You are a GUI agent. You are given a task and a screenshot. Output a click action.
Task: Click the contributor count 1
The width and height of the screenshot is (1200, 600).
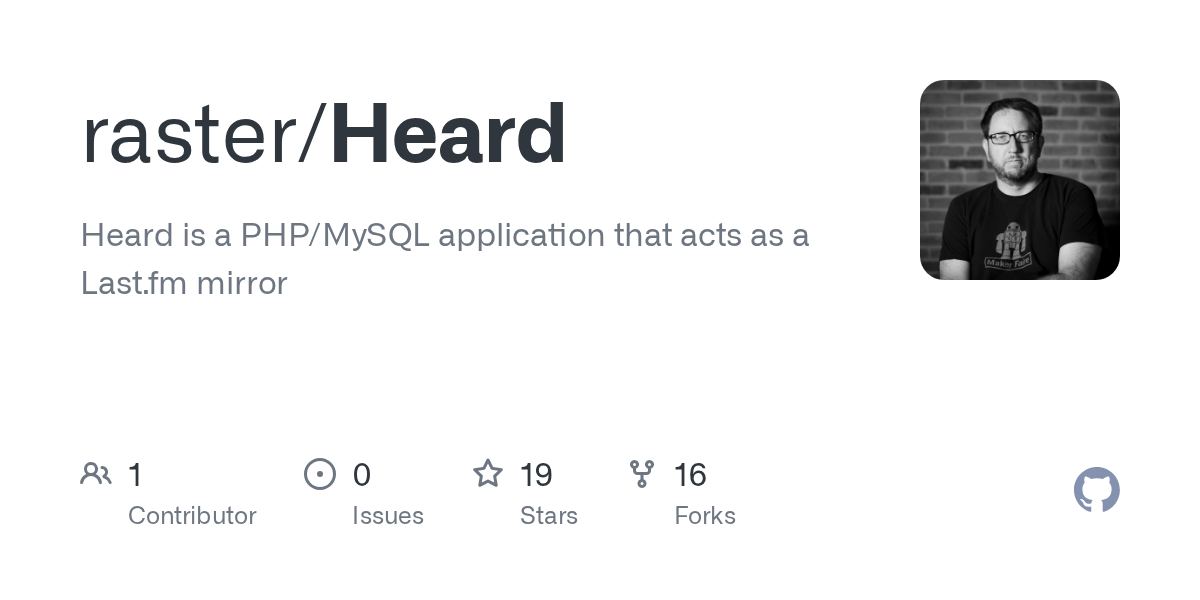tap(135, 475)
